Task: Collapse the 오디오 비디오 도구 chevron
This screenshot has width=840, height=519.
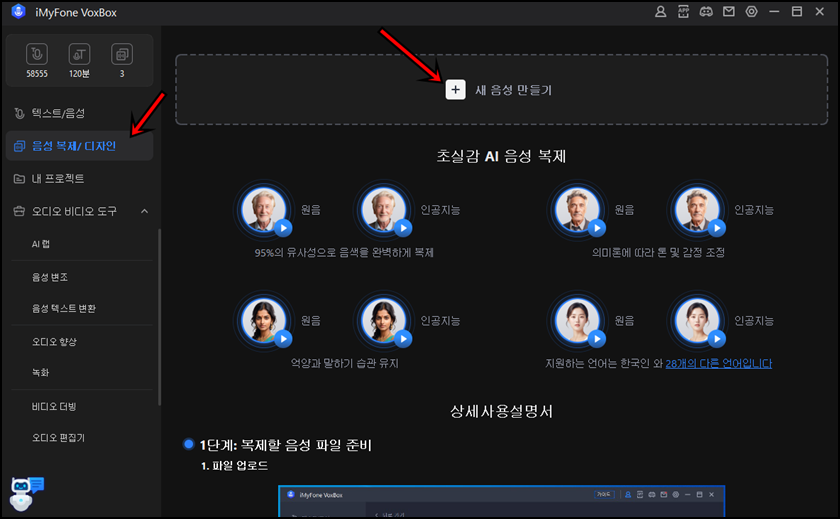Action: [145, 211]
